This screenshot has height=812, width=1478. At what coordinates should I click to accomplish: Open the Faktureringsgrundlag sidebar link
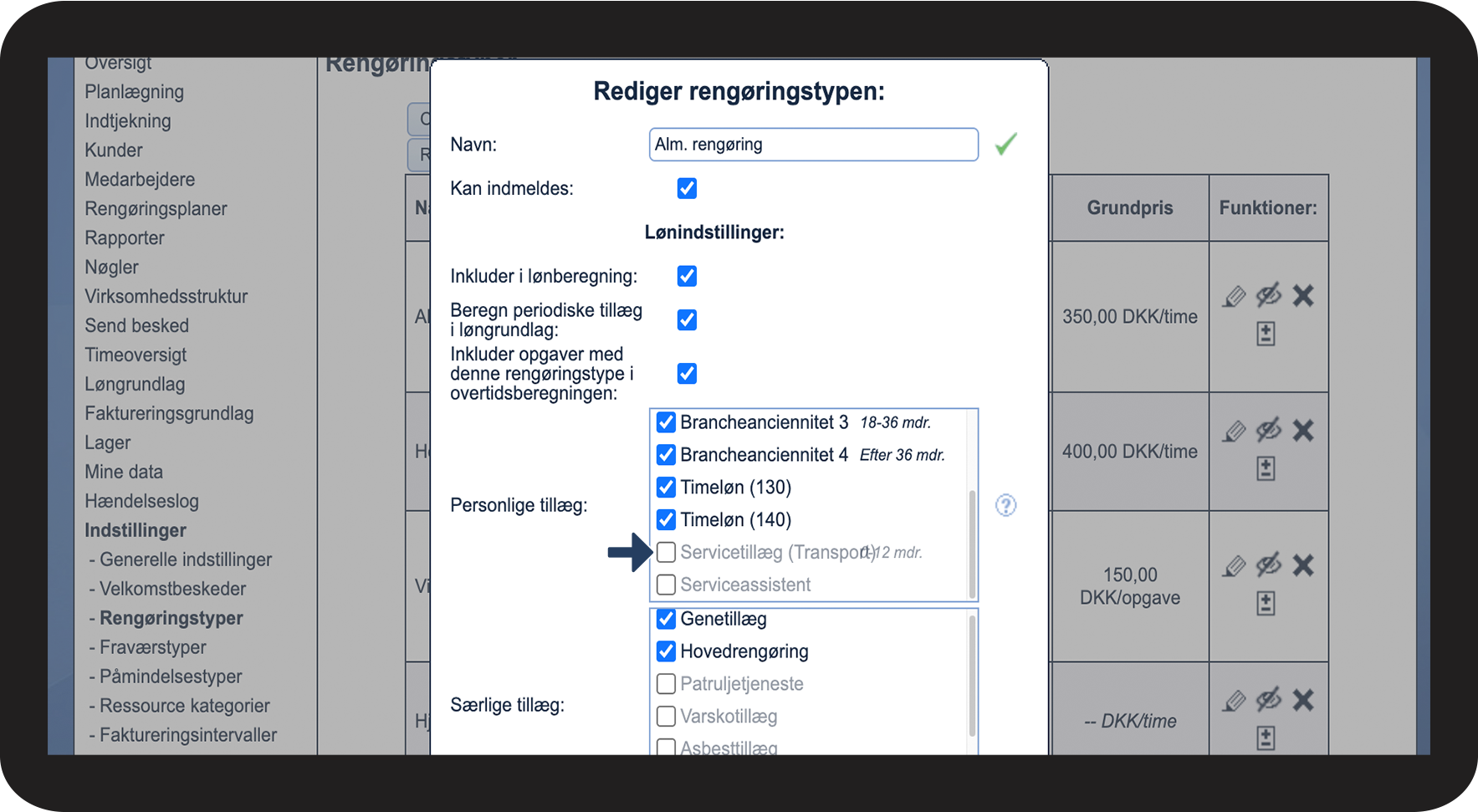[169, 414]
